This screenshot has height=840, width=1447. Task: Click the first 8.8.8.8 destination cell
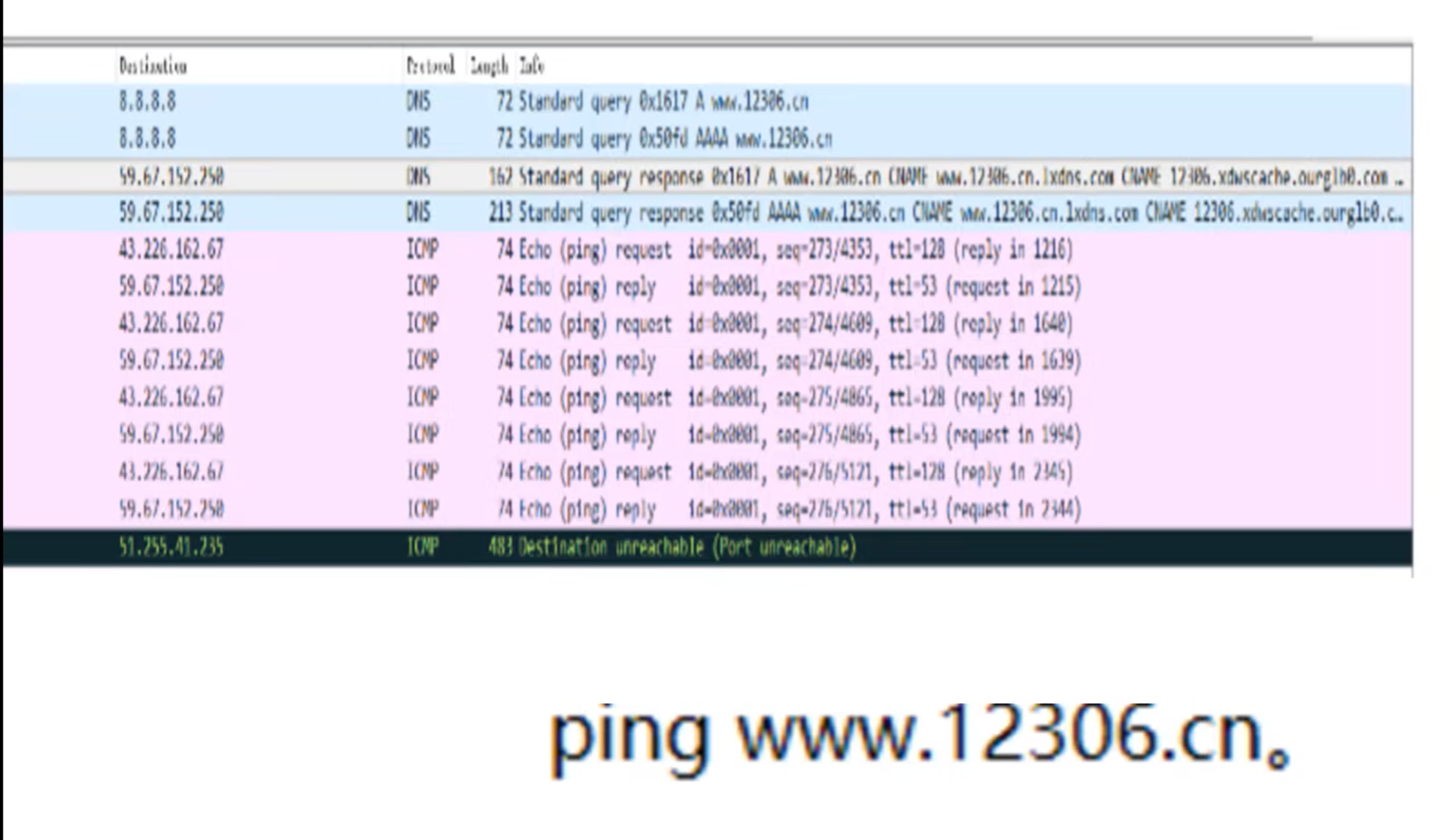(x=147, y=102)
